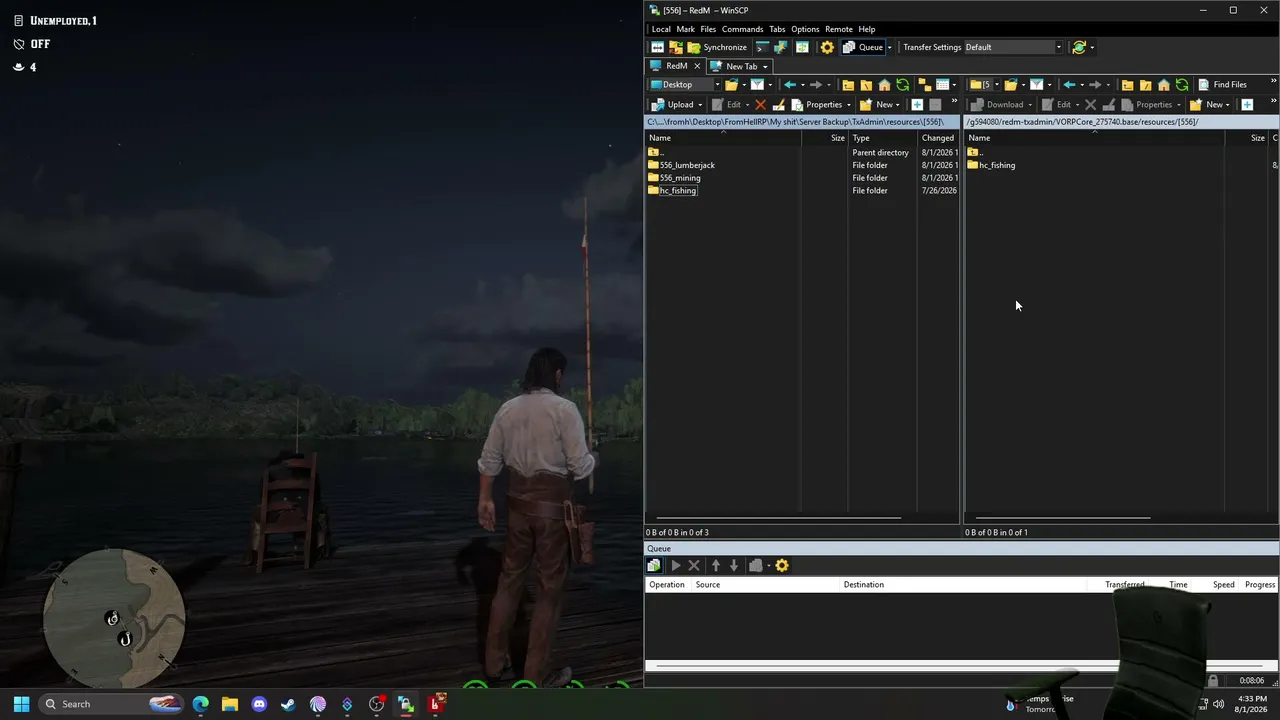Select local hc_fishing folder
The width and height of the screenshot is (1280, 720).
(672, 191)
